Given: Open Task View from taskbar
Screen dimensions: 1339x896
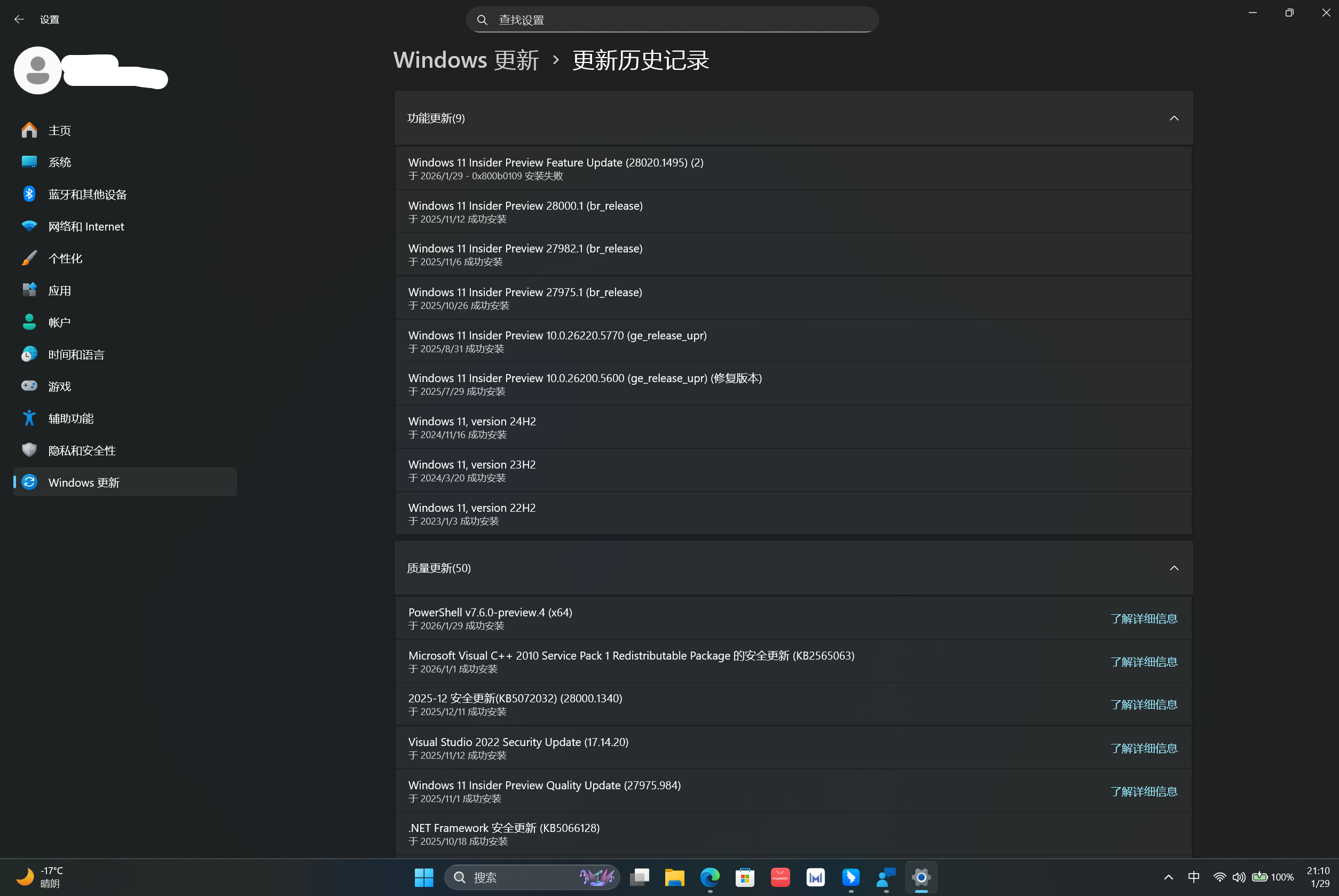Looking at the screenshot, I should (x=640, y=877).
